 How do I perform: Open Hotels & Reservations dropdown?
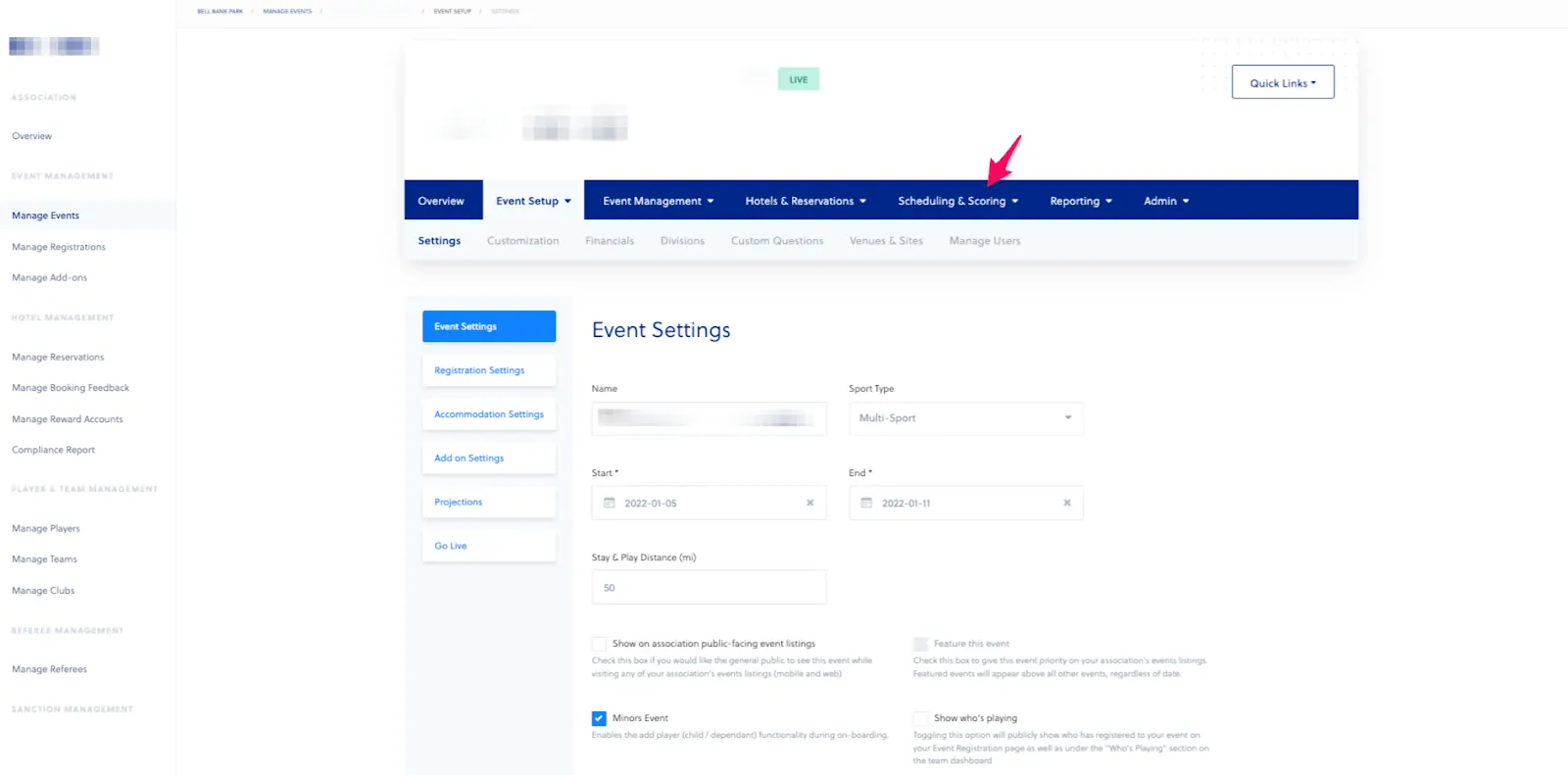806,201
